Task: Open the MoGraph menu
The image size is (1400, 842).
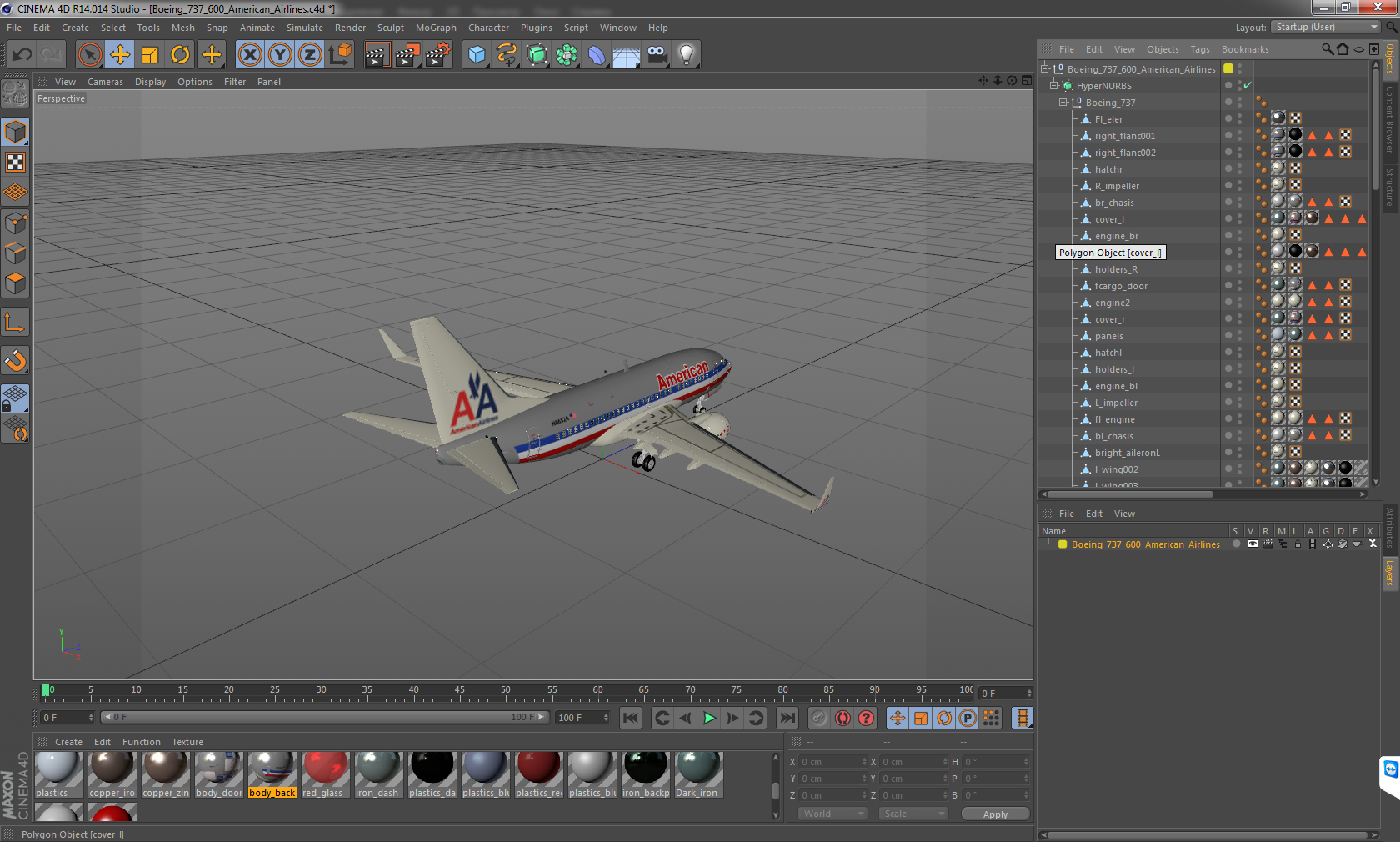Action: 436,28
